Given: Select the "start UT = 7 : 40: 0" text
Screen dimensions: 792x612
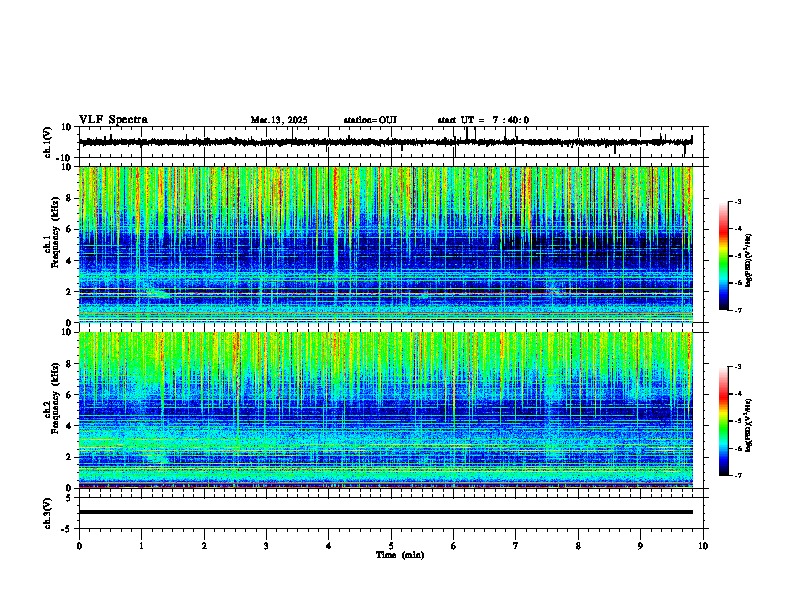Looking at the screenshot, I should tap(483, 120).
